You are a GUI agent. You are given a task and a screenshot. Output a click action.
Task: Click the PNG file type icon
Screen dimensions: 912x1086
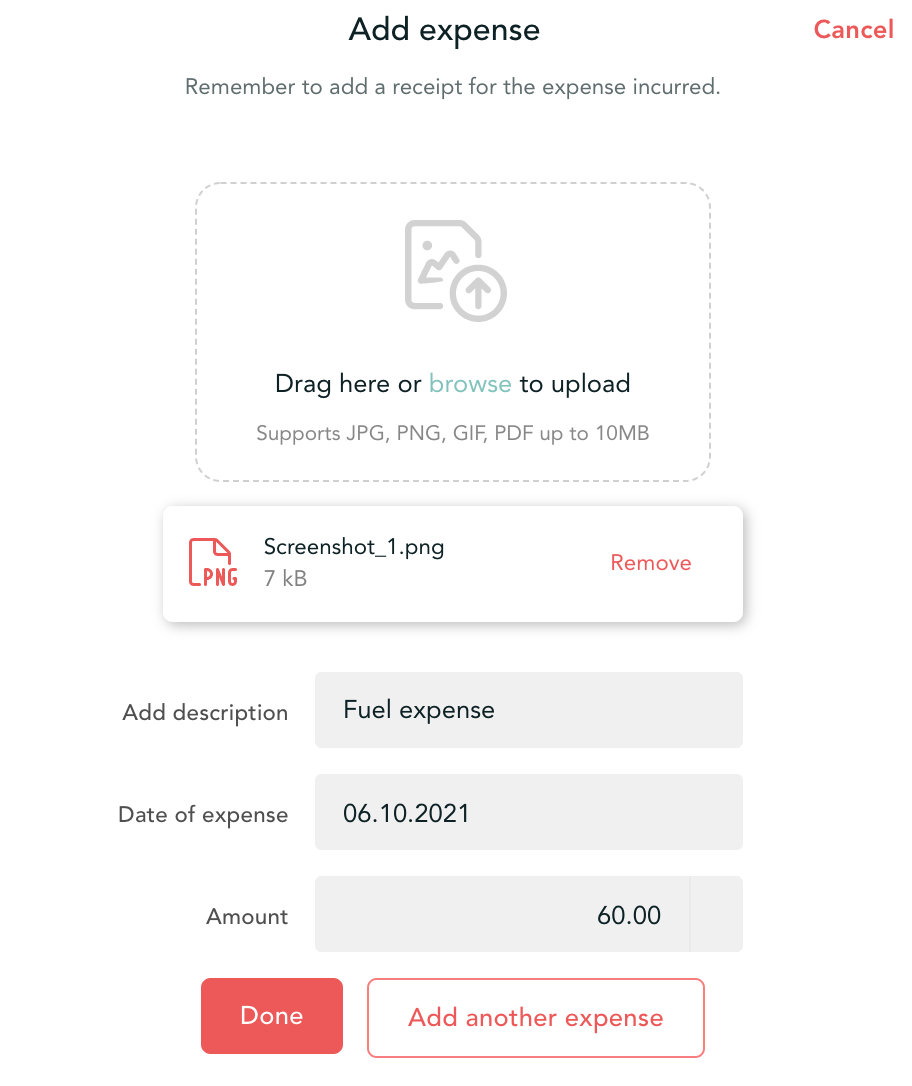point(212,563)
